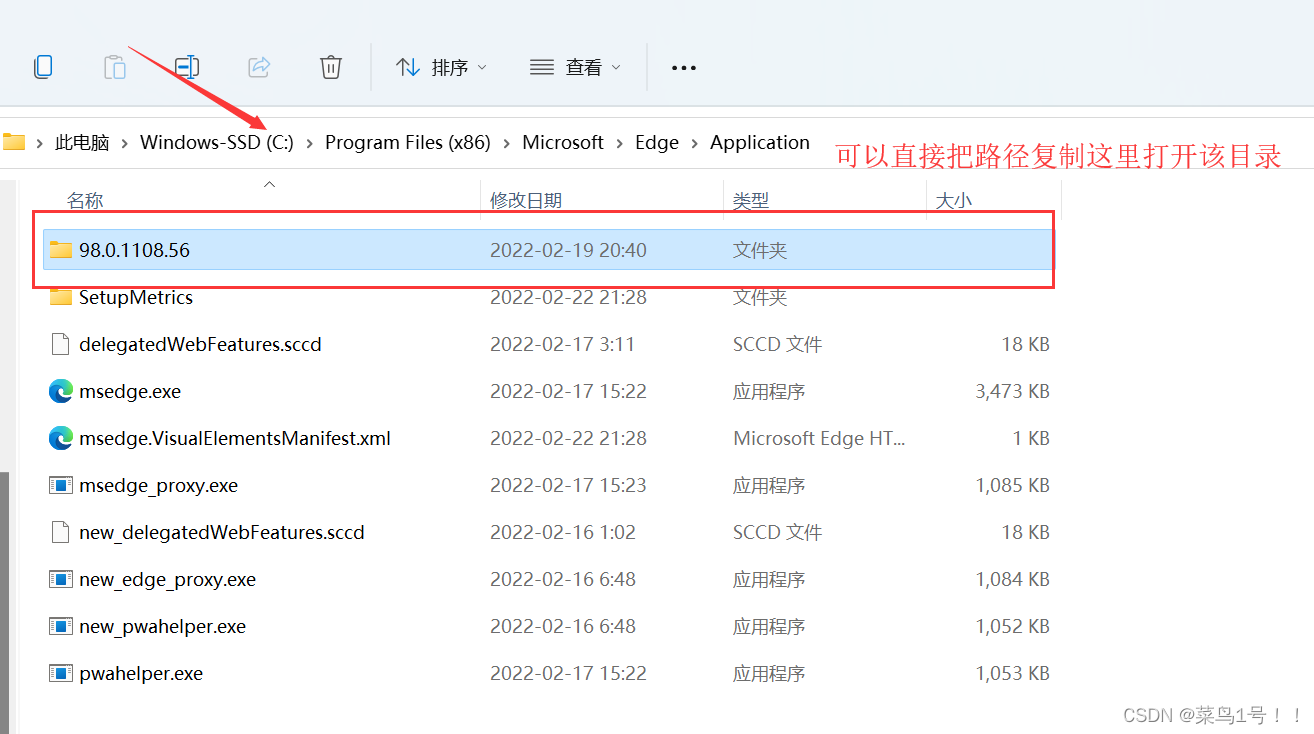Select Application in breadcrumb path
Viewport: 1314px width, 734px height.
click(x=760, y=143)
